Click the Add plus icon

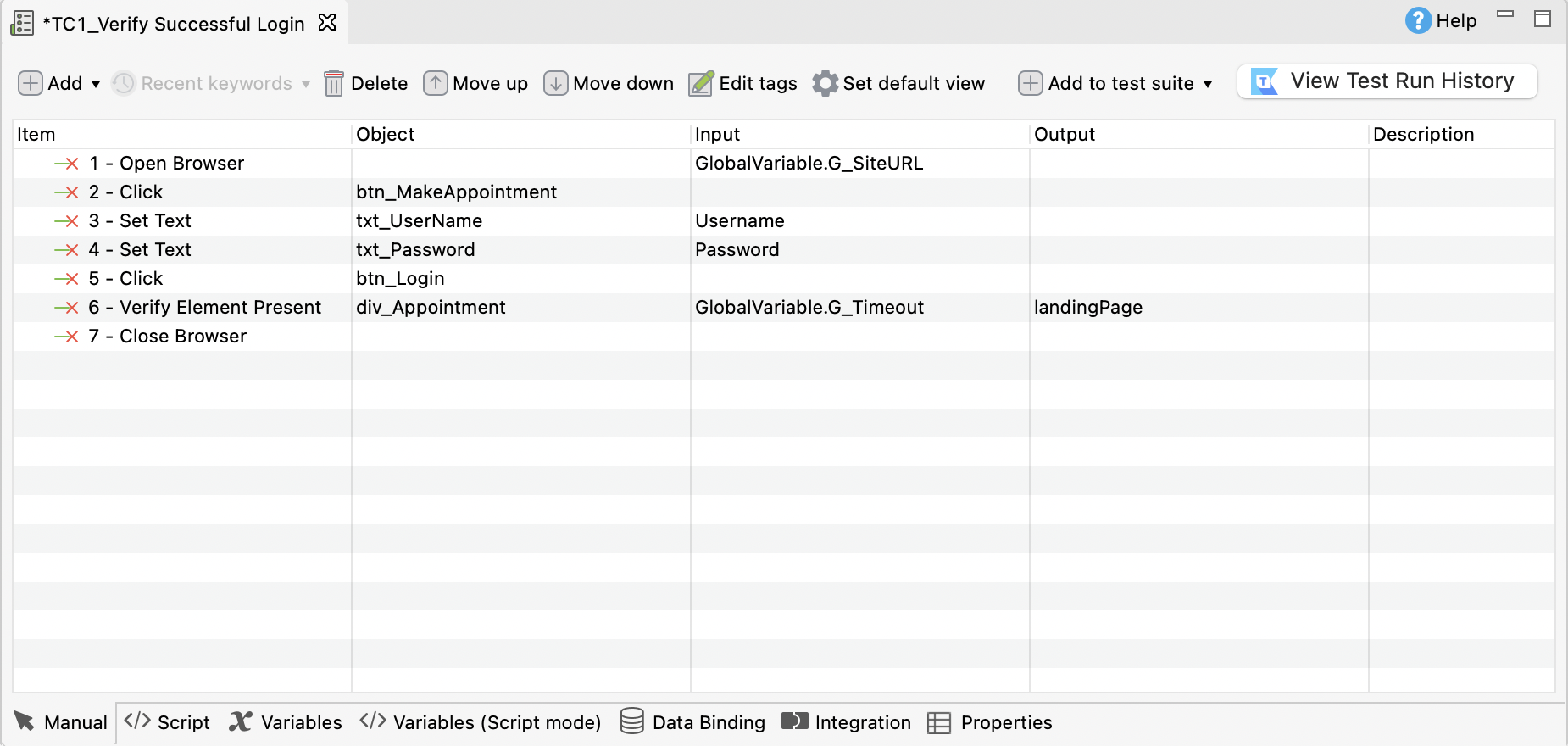[x=31, y=83]
